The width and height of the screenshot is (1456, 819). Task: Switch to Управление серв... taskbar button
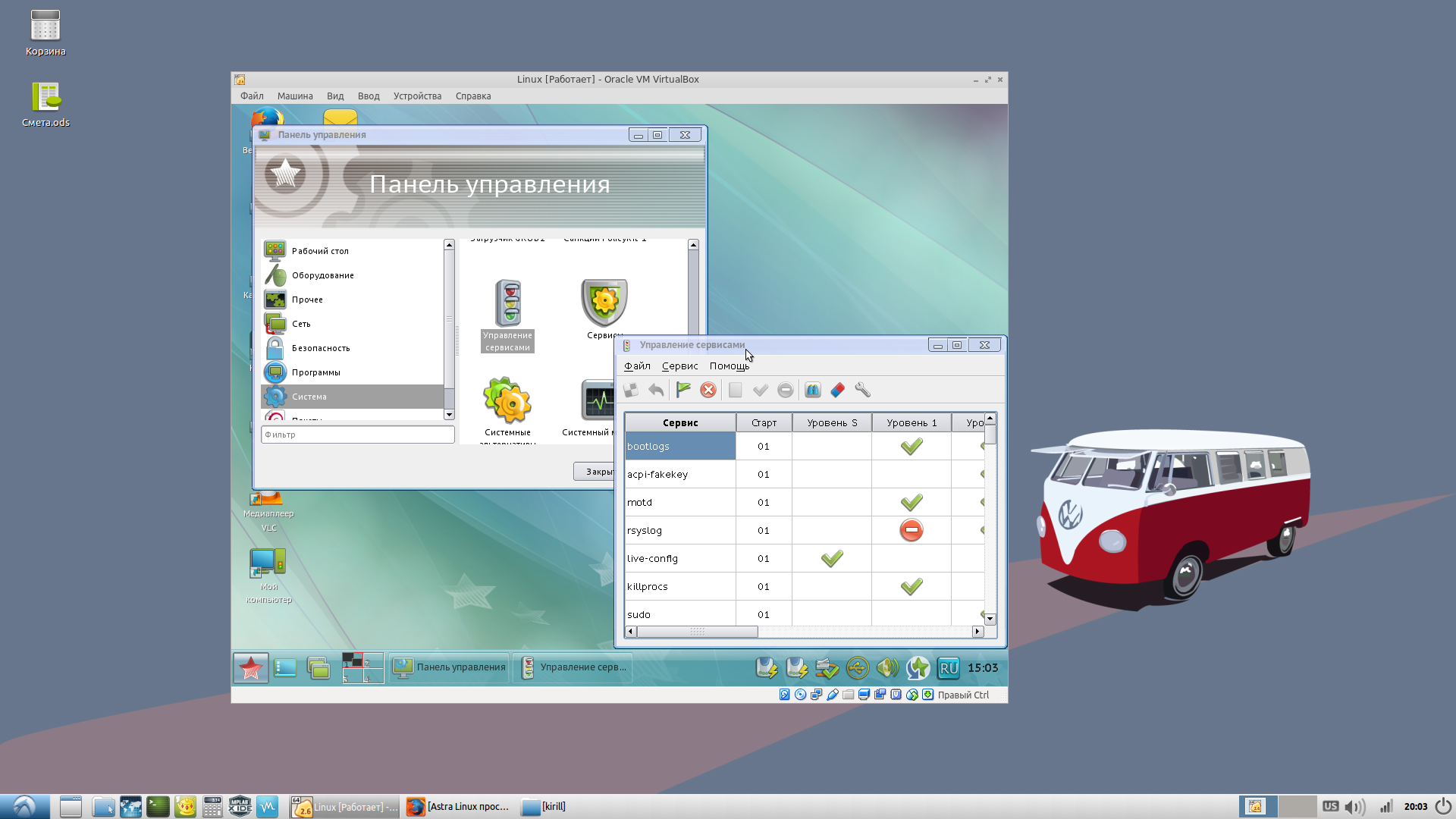point(573,667)
